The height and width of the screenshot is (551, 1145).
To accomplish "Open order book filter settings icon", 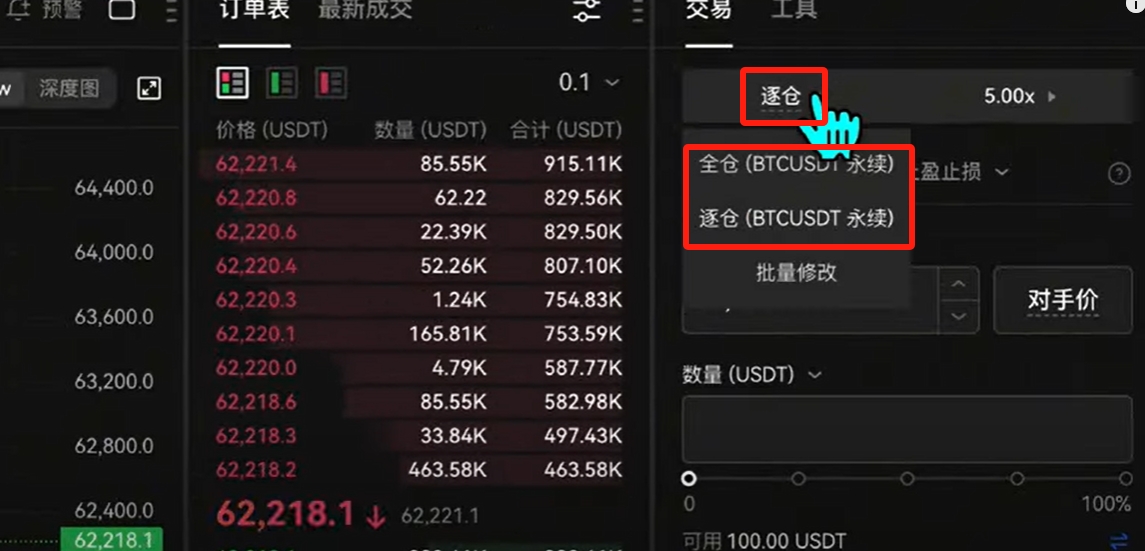I will coord(586,9).
